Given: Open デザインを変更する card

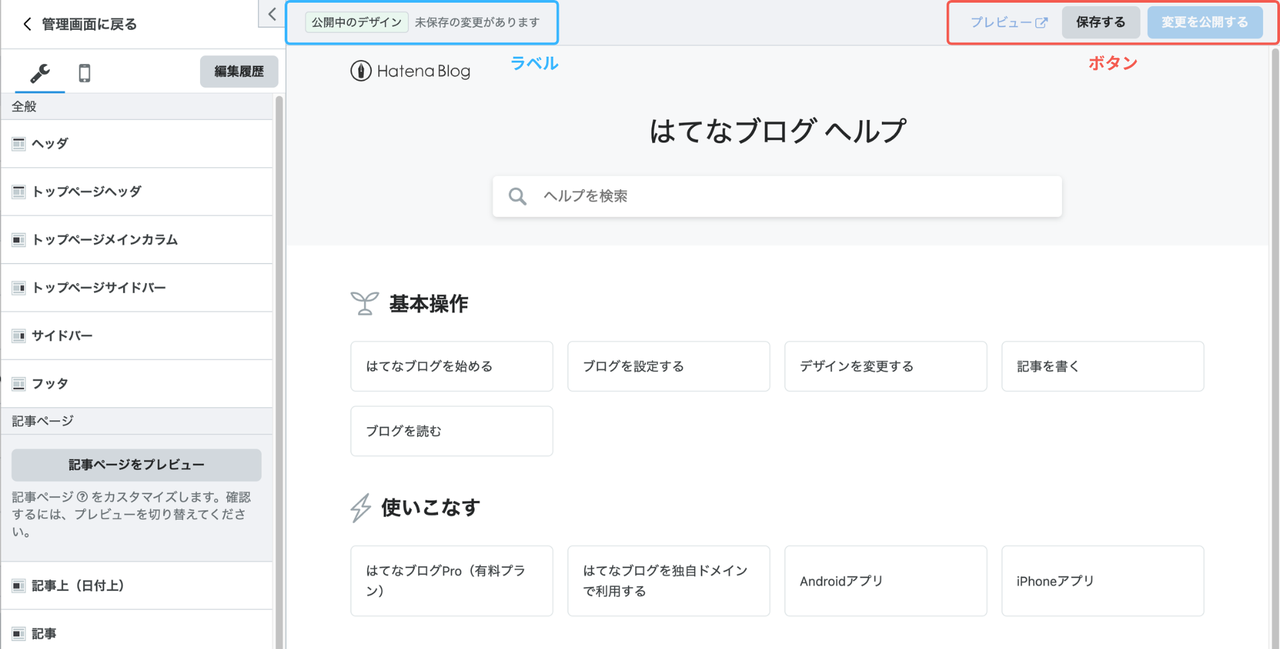Looking at the screenshot, I should pyautogui.click(x=886, y=366).
